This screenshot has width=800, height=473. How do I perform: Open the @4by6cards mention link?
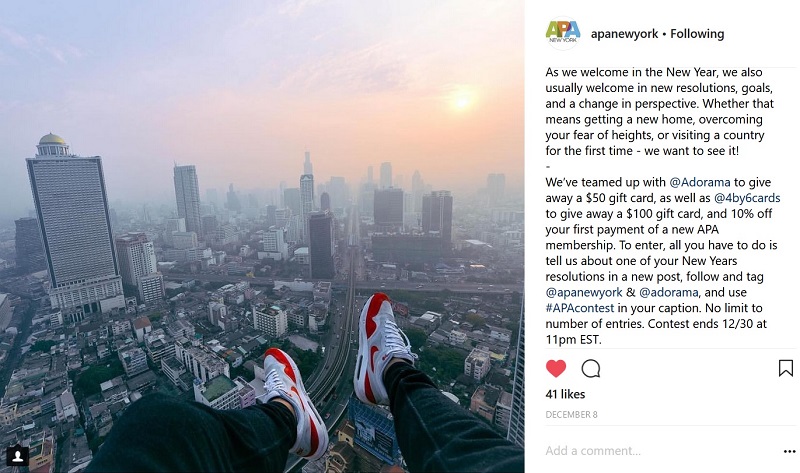[747, 198]
